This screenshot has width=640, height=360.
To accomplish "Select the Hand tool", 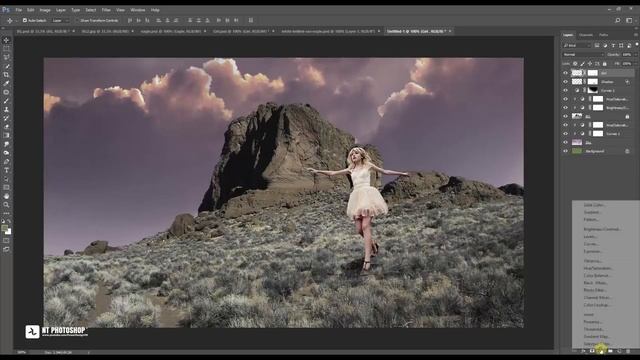I will (x=6, y=196).
